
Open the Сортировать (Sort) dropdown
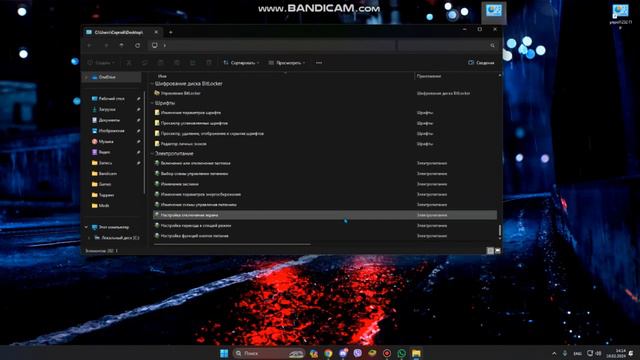click(x=241, y=63)
